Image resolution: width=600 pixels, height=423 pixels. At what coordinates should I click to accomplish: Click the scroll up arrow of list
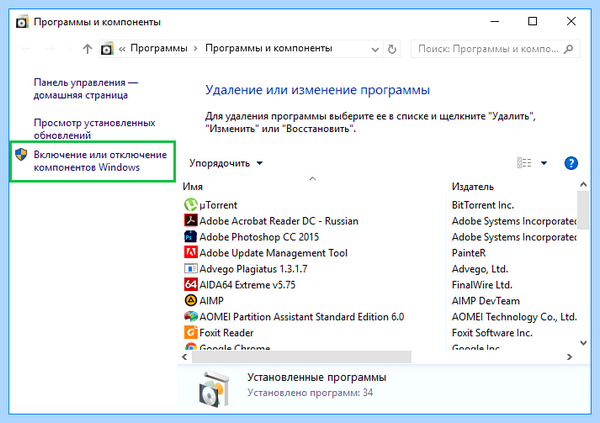coord(583,185)
